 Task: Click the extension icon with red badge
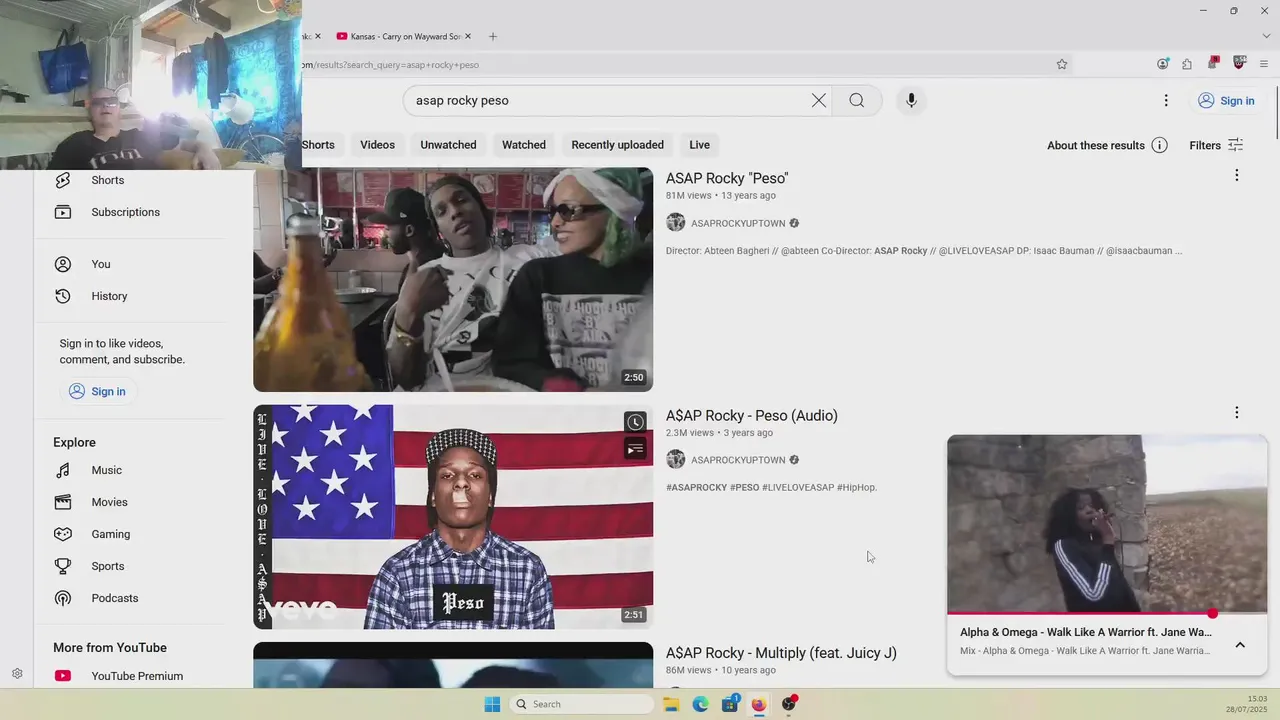tap(1213, 63)
